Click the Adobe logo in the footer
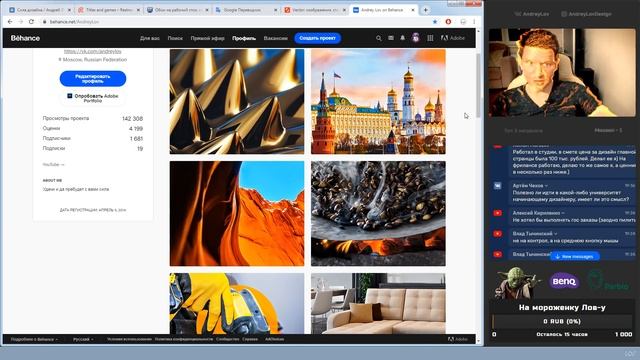 [x=458, y=339]
